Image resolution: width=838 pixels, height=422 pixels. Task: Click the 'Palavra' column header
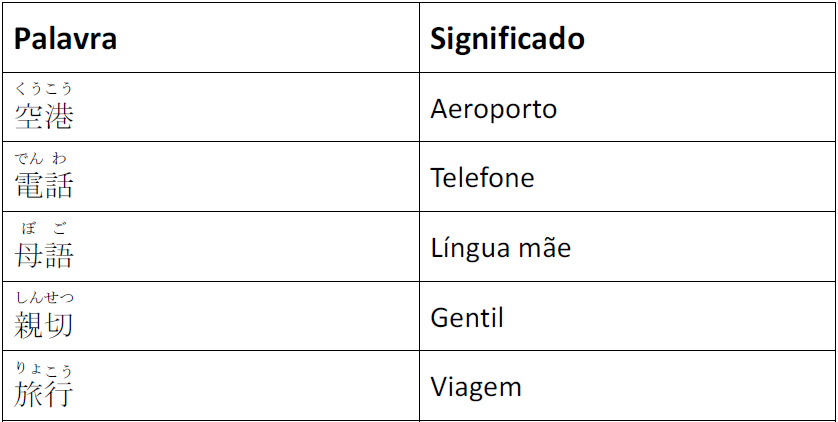(65, 40)
